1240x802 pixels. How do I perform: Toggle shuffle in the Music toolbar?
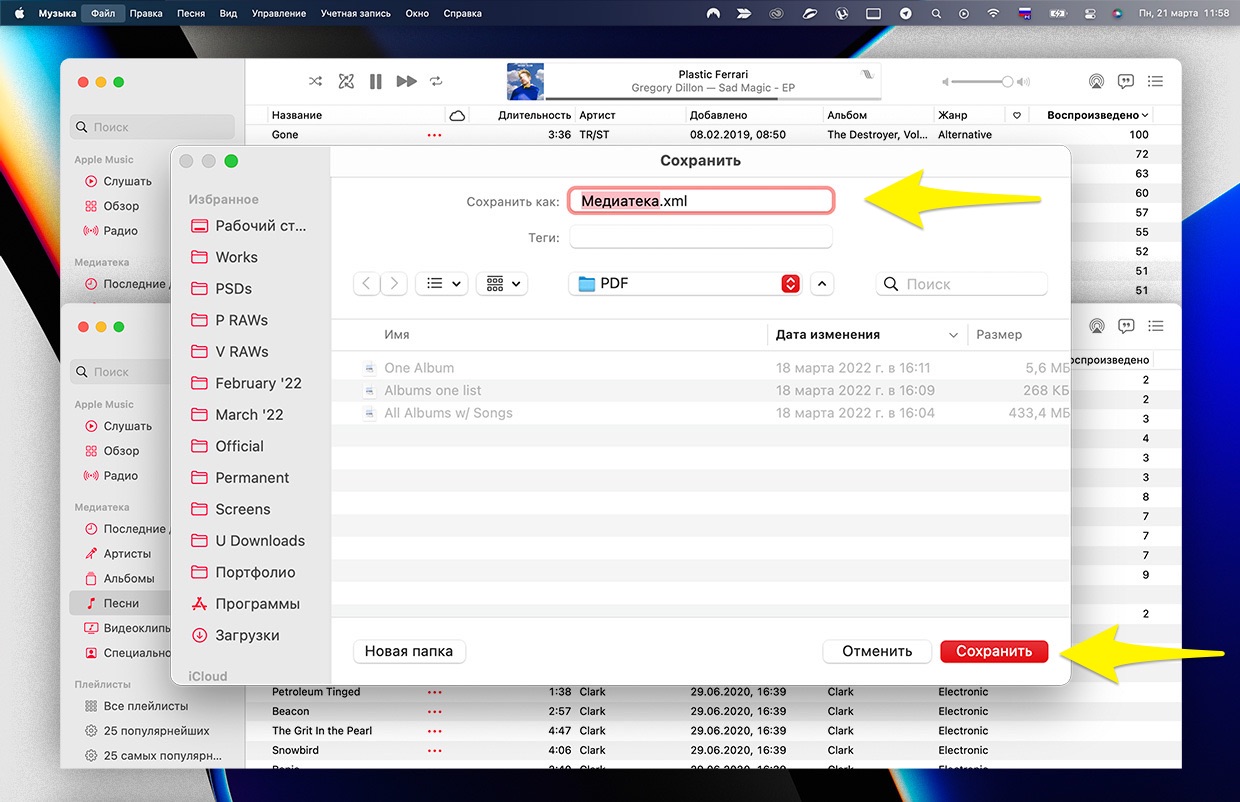tap(316, 81)
